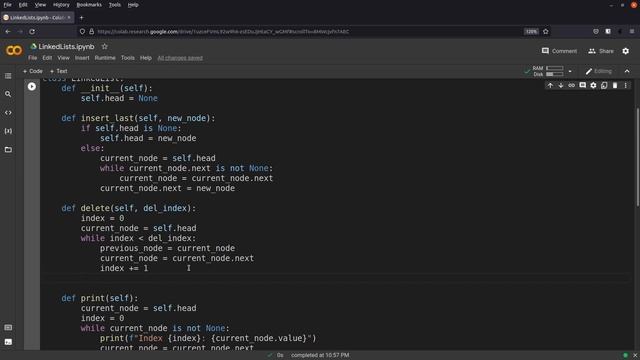The height and width of the screenshot is (360, 640).
Task: Open Colab Edit menu
Action: [47, 58]
